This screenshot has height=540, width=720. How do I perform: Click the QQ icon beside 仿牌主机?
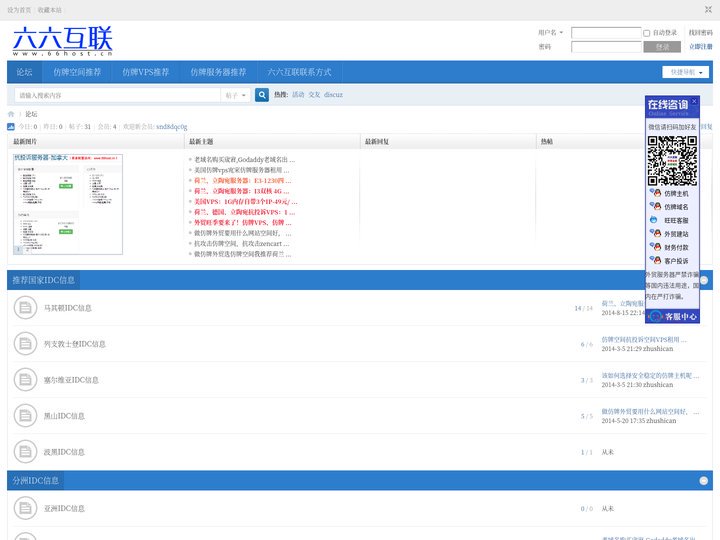point(655,193)
